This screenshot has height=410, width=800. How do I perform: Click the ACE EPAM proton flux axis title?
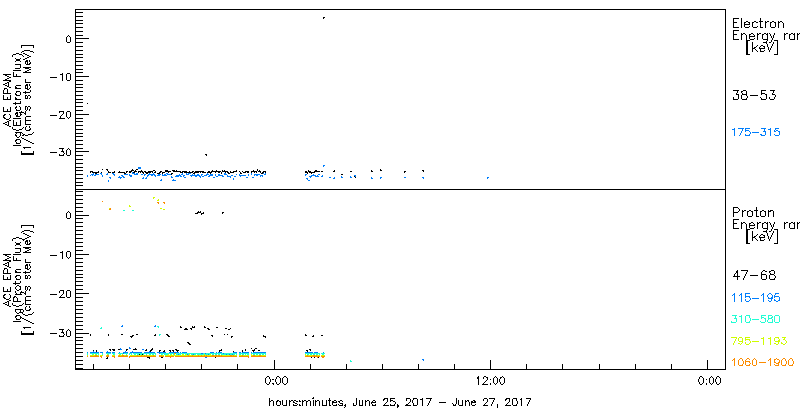20,278
